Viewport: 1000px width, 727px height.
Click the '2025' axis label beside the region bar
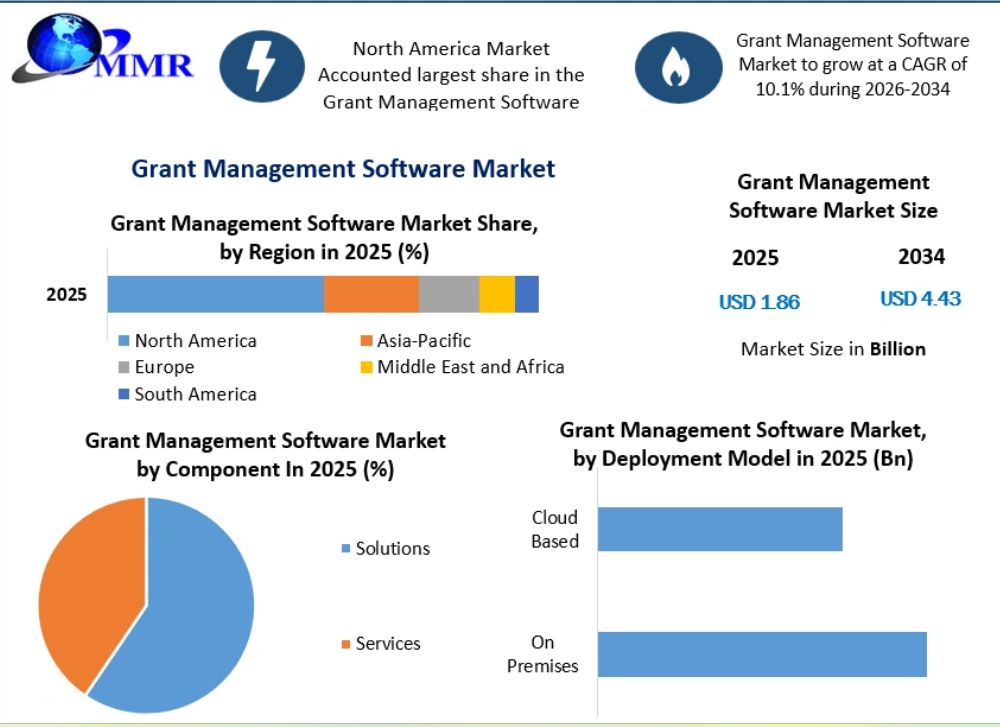tap(66, 295)
